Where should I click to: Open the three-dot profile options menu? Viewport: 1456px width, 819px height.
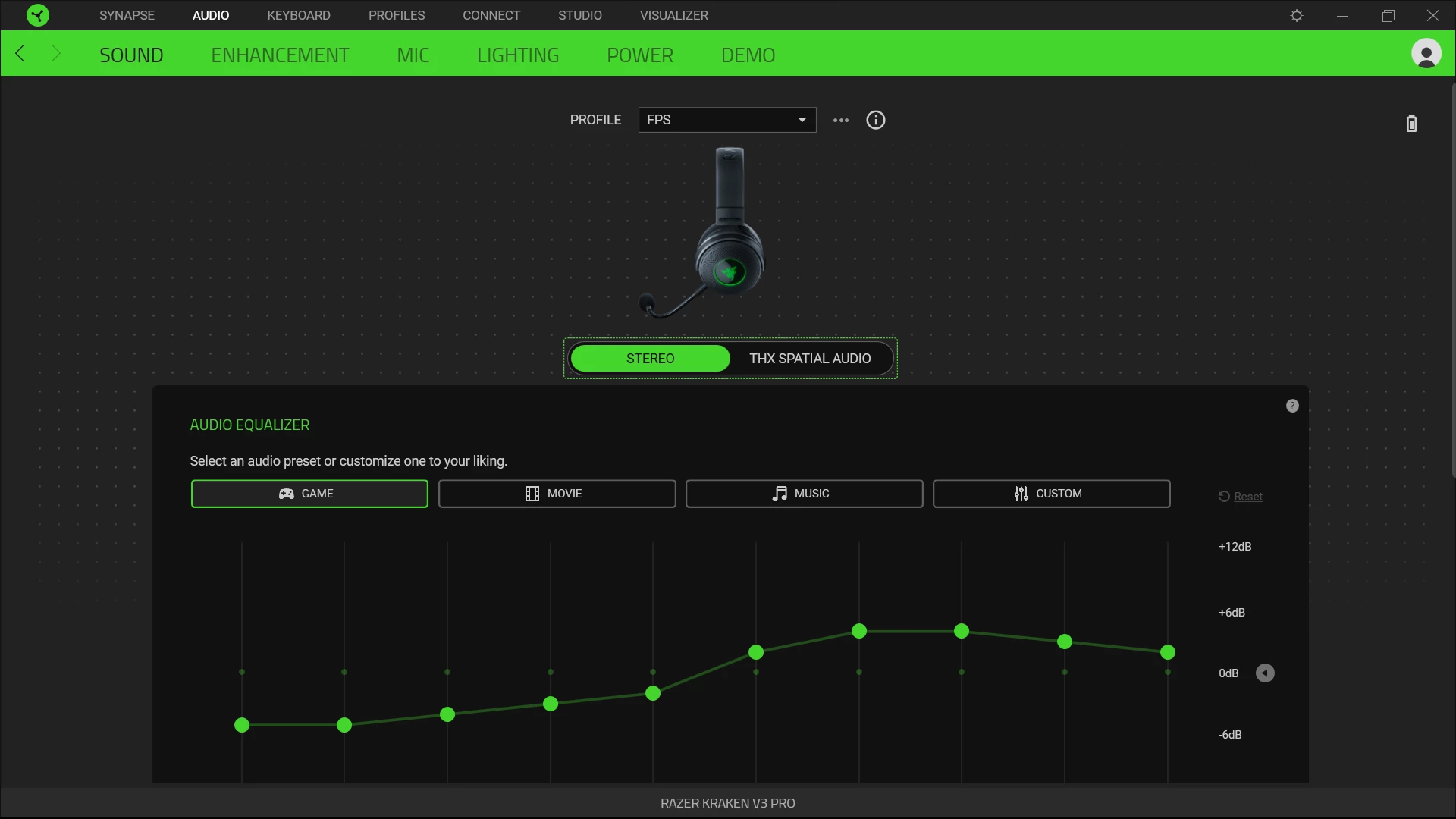click(x=840, y=120)
